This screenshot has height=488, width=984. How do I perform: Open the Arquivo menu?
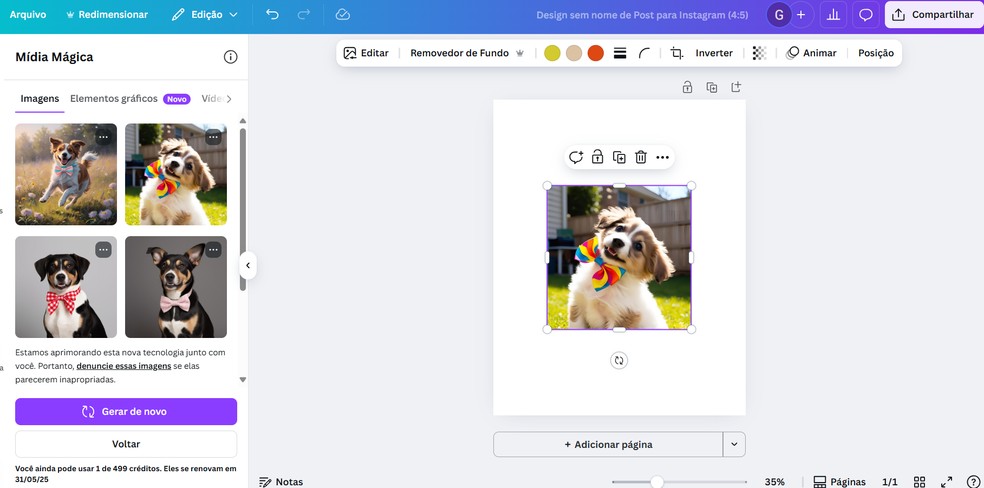(28, 15)
